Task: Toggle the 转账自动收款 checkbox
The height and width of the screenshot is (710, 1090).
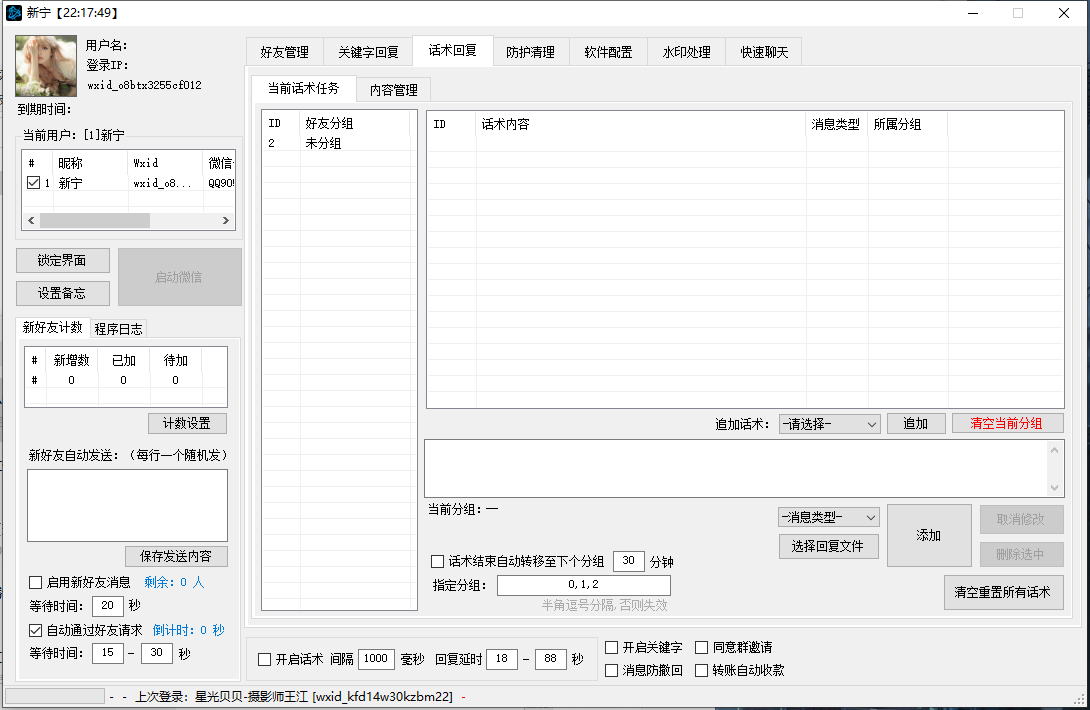Action: tap(701, 670)
